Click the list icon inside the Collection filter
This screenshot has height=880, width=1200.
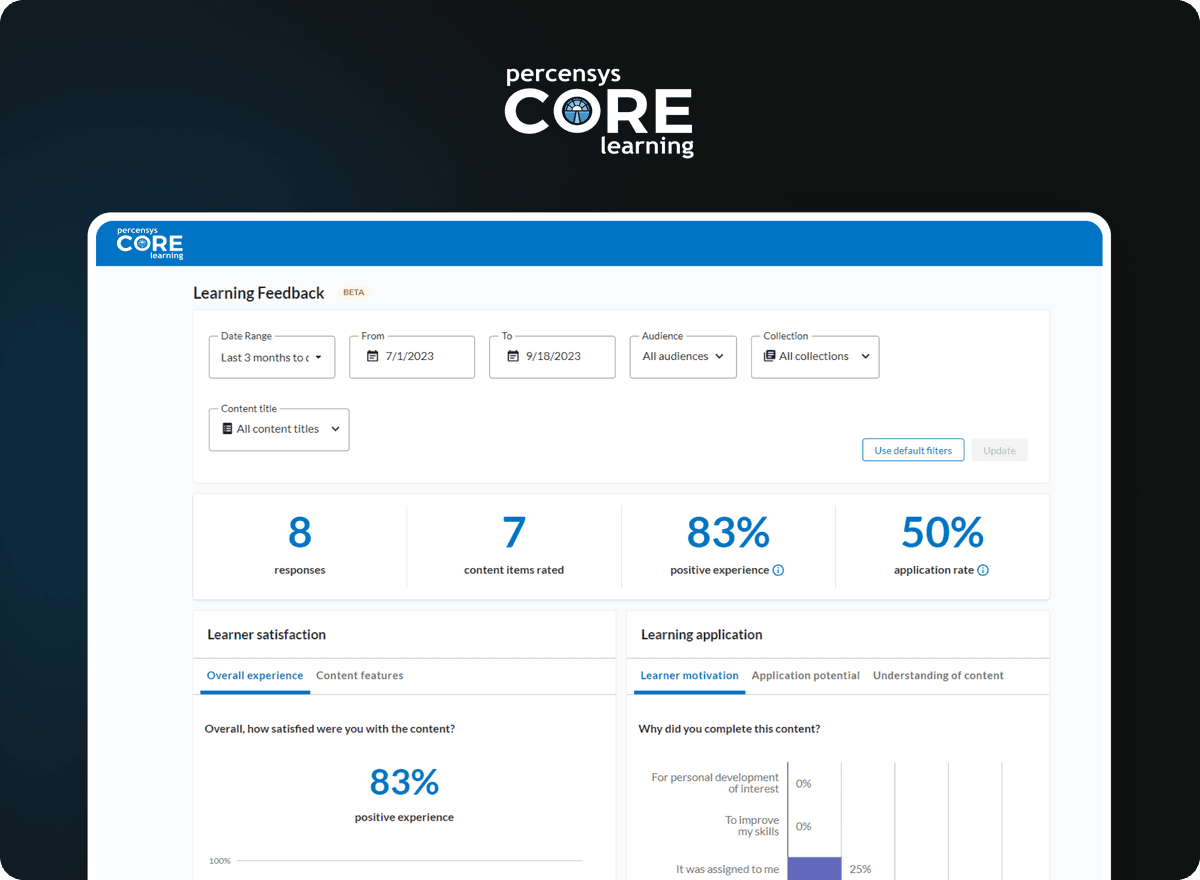pyautogui.click(x=768, y=356)
